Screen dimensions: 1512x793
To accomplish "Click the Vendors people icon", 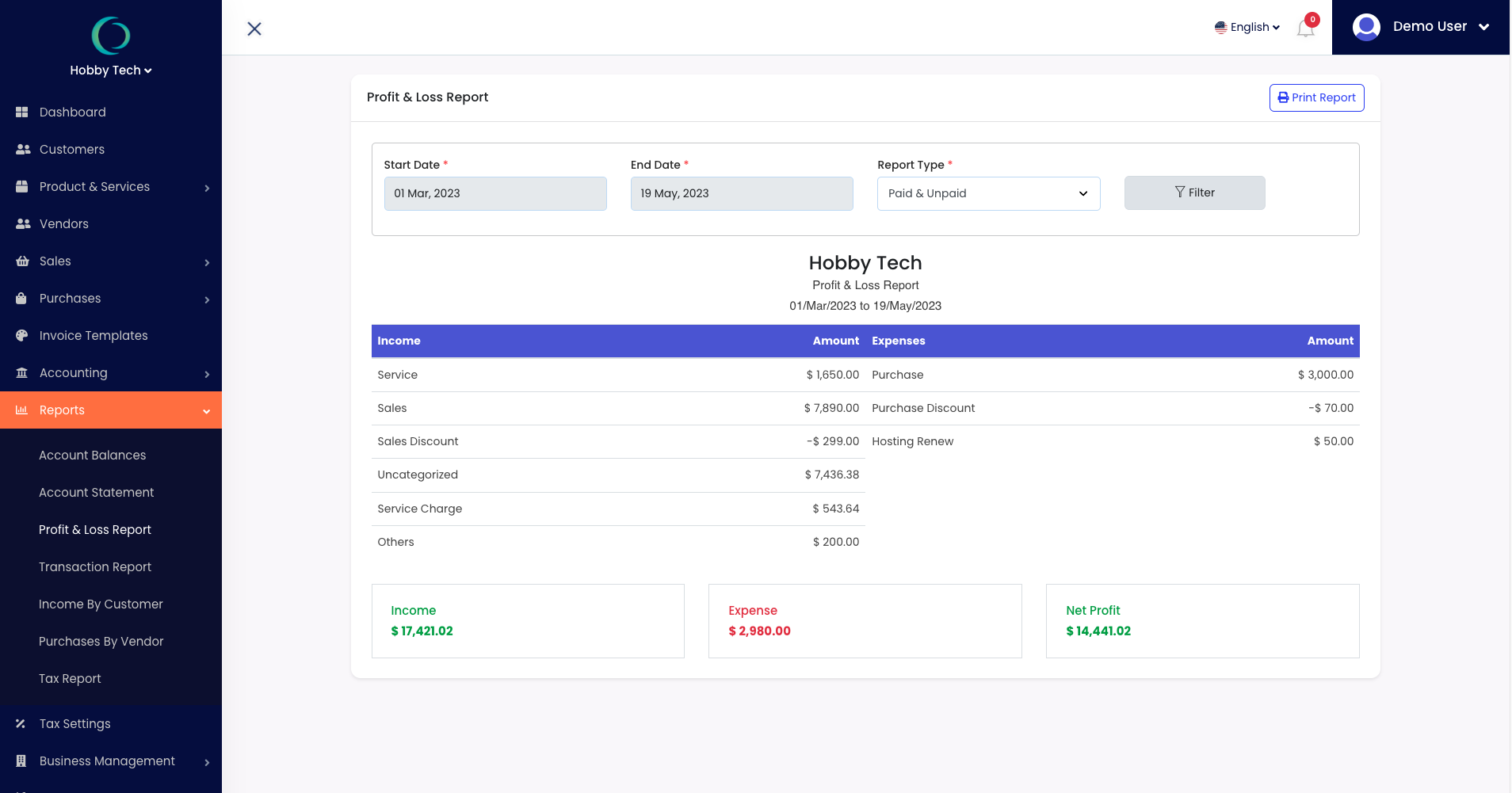I will [x=23, y=223].
